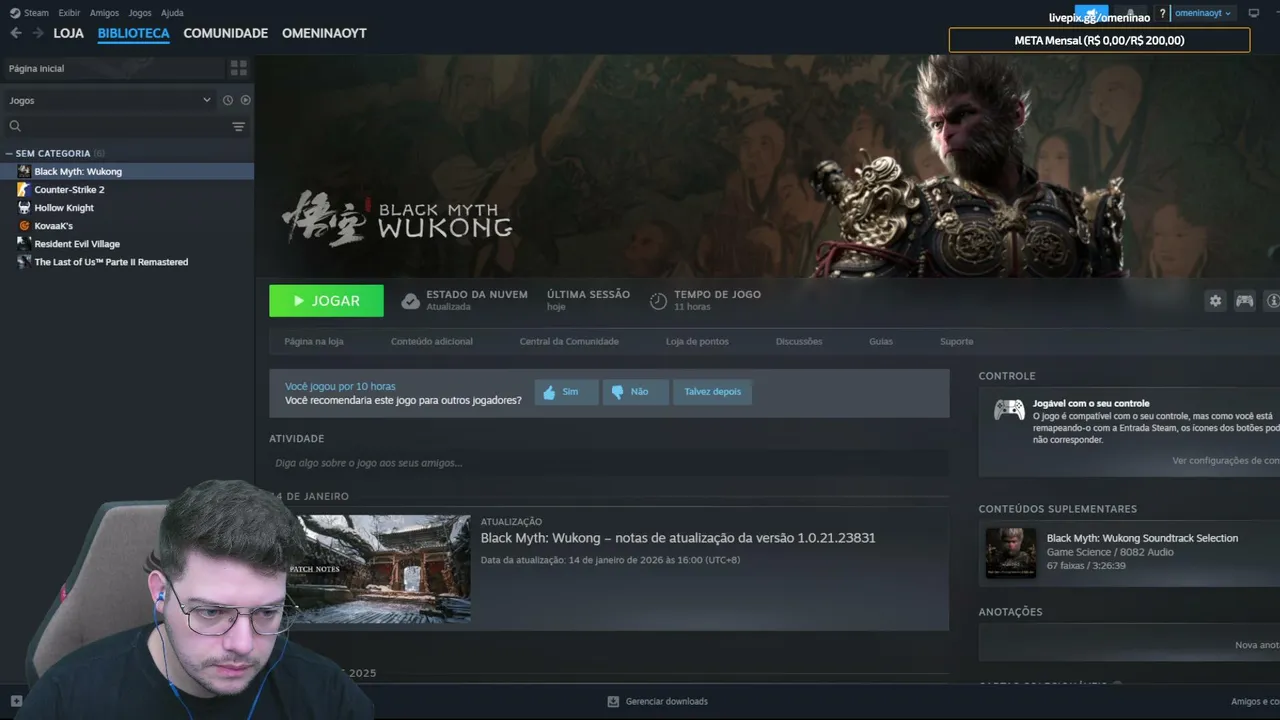This screenshot has height=720, width=1280.
Task: Click the cloud status icon
Action: pos(410,301)
